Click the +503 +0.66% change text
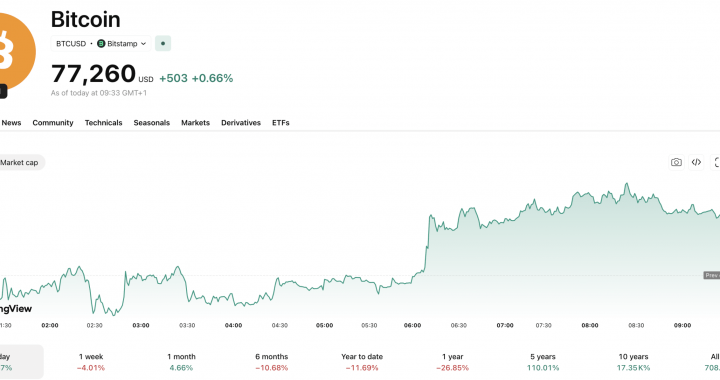720x380 pixels. [196, 78]
